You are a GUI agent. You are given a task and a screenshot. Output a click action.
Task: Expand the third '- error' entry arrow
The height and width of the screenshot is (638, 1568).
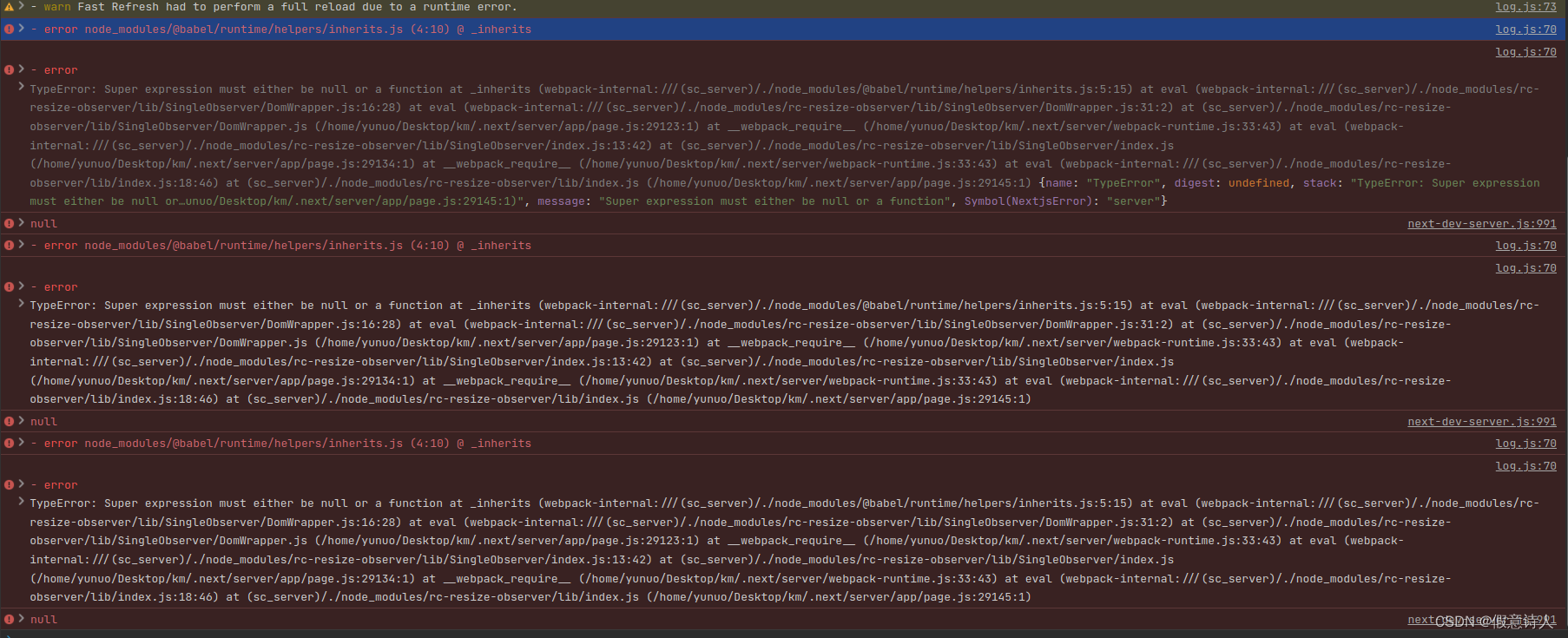[22, 483]
